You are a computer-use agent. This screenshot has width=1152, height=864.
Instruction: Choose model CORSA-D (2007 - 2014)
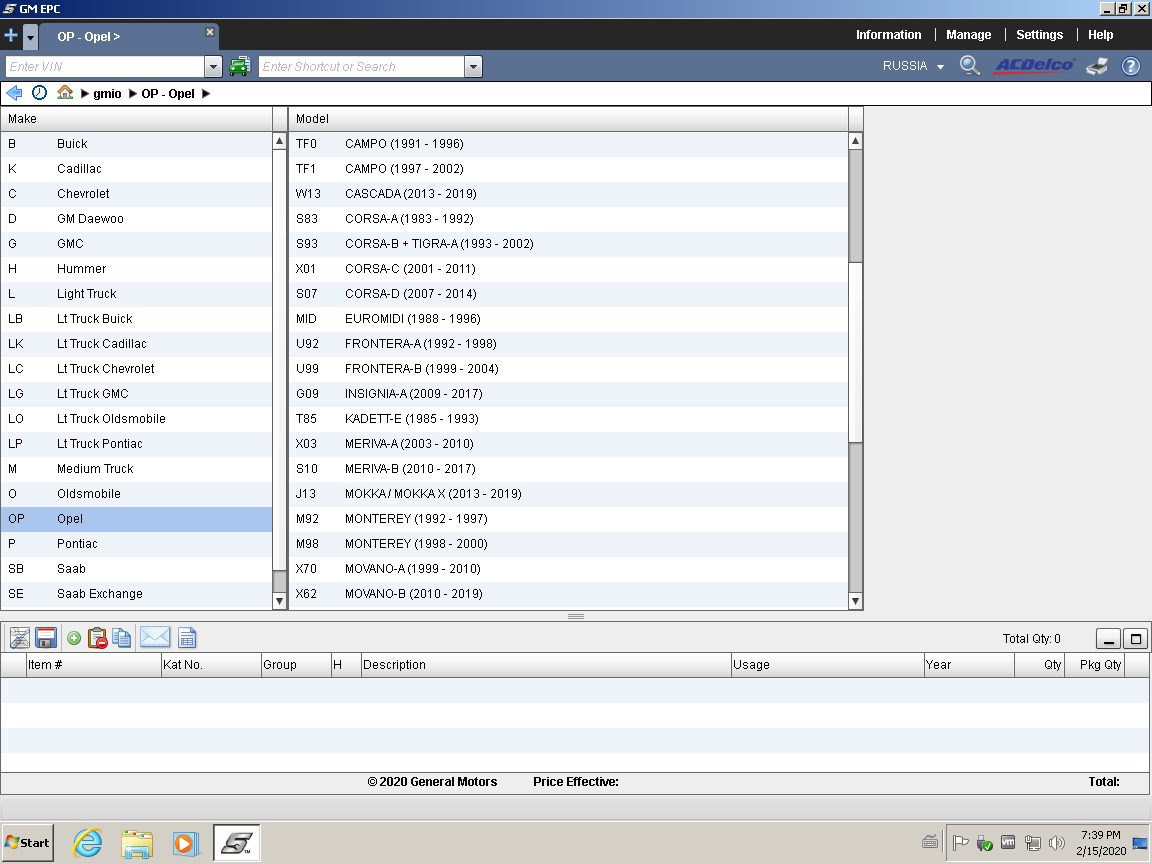569,294
